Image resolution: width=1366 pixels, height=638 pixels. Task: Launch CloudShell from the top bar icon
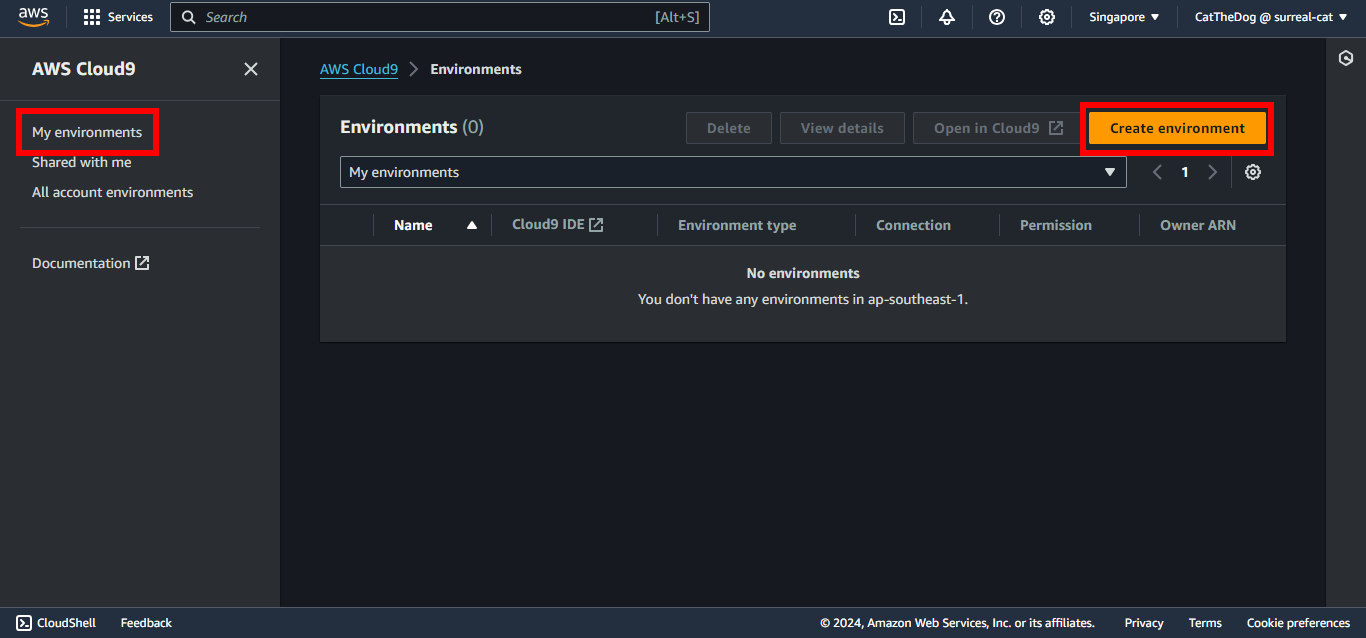[x=897, y=17]
